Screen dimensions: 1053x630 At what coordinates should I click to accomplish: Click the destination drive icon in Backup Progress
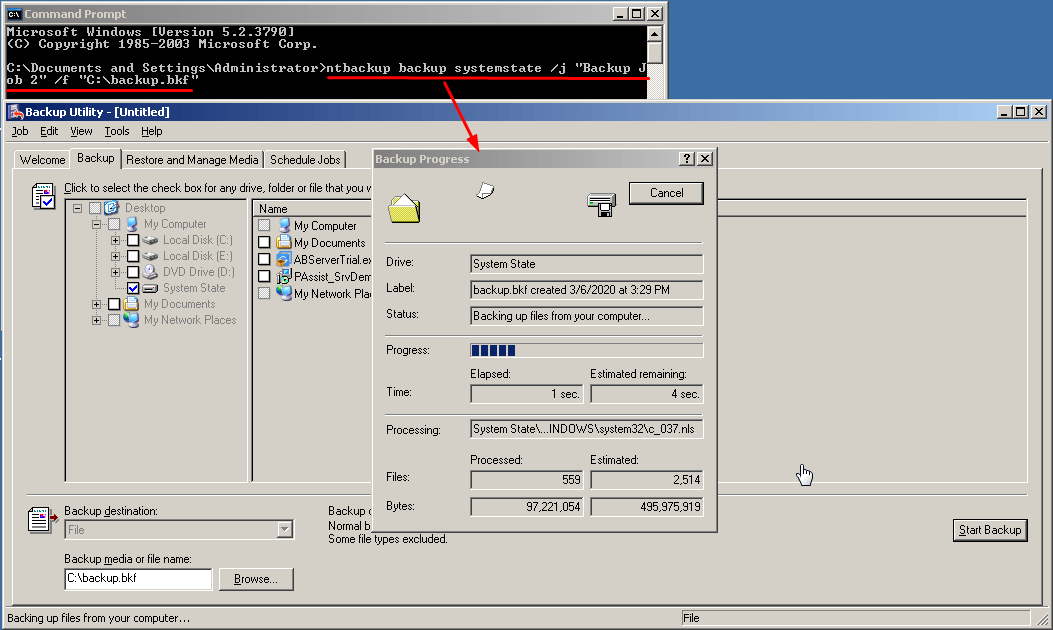[601, 204]
